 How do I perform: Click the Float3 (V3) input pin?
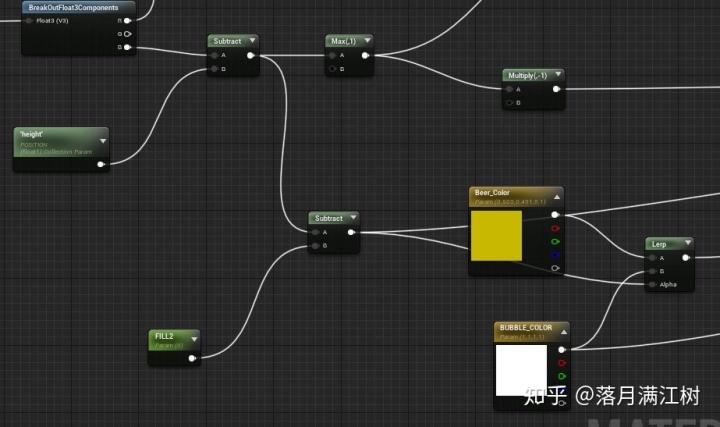tap(29, 21)
